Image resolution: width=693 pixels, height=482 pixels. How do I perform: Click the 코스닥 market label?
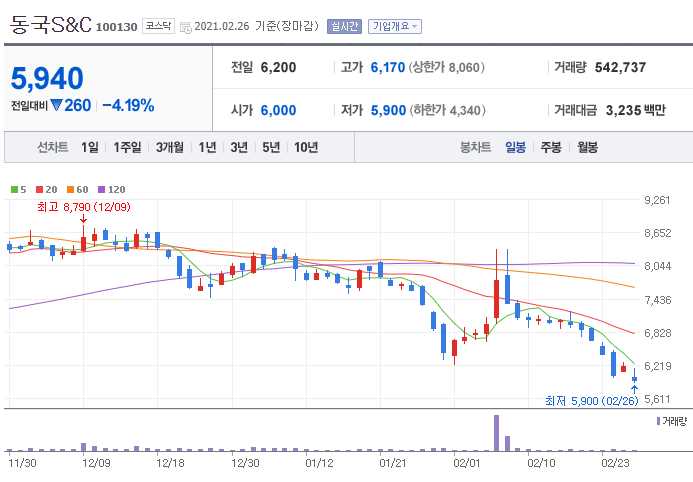158,26
